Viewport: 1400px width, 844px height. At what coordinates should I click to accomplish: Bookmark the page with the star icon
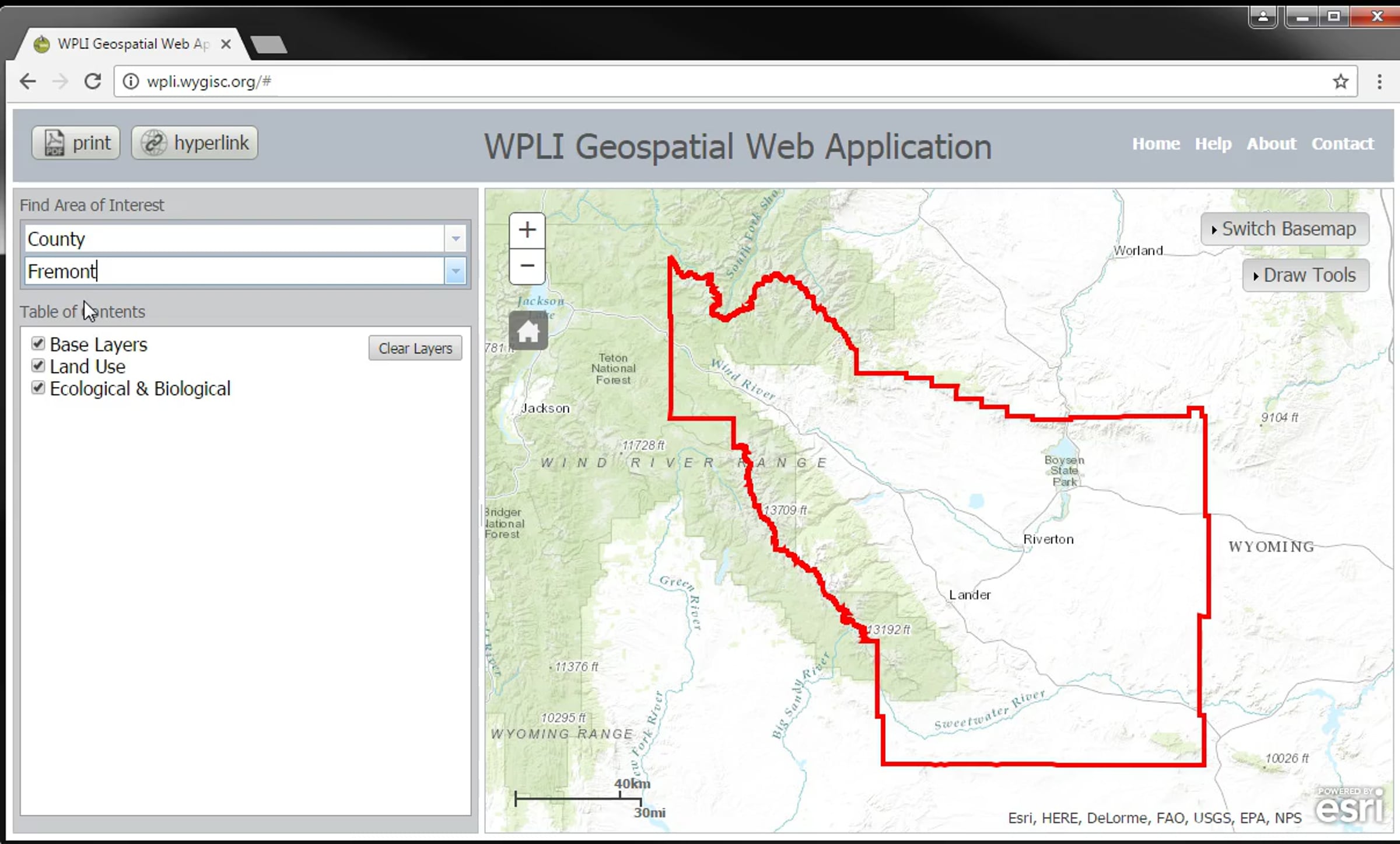click(x=1340, y=81)
